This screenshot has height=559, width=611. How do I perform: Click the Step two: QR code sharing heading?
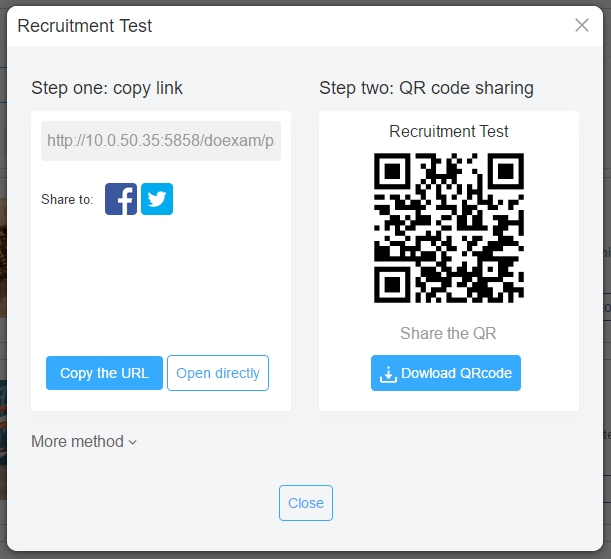(426, 88)
